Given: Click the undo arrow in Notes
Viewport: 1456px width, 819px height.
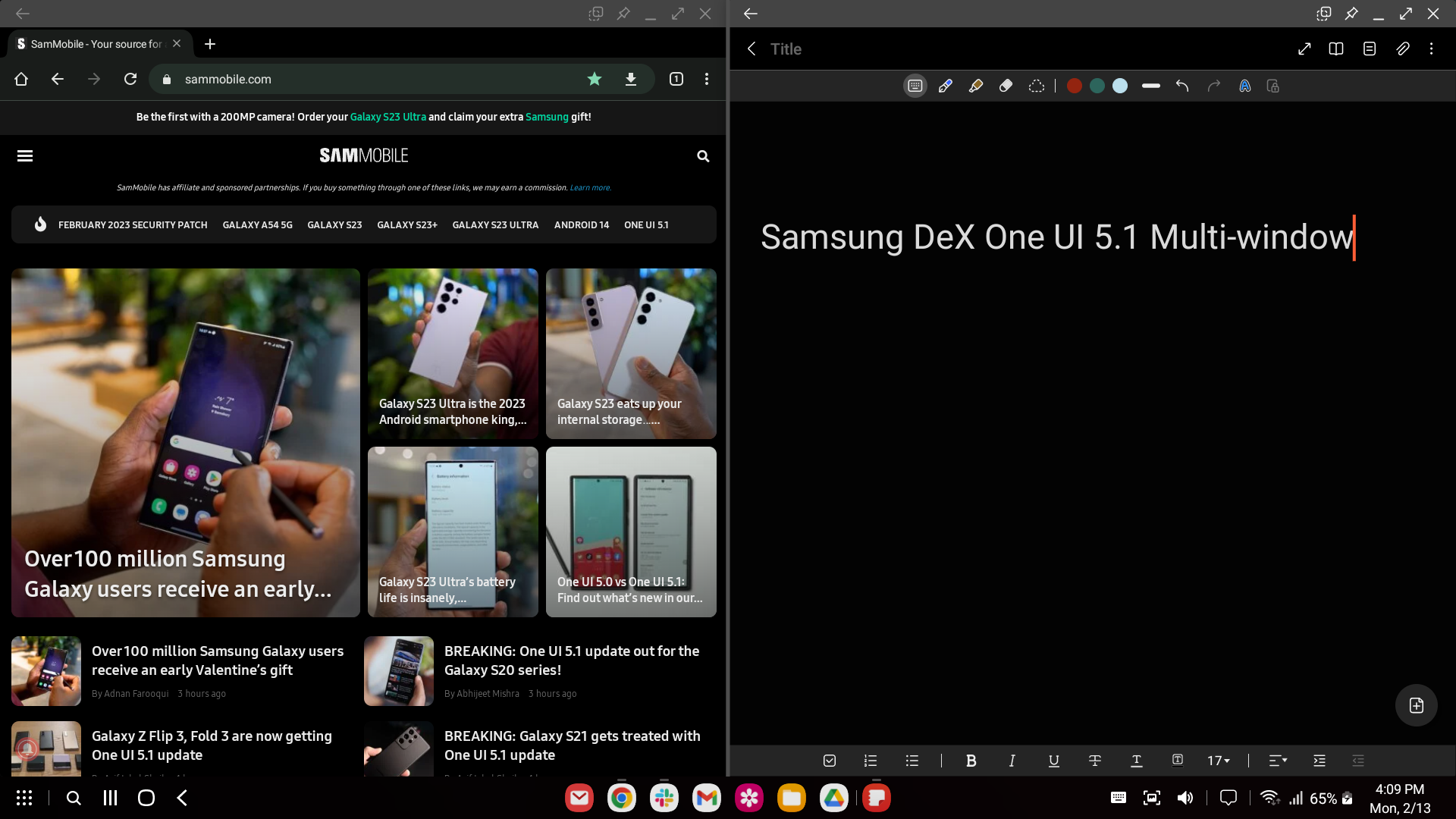Looking at the screenshot, I should click(x=1182, y=86).
